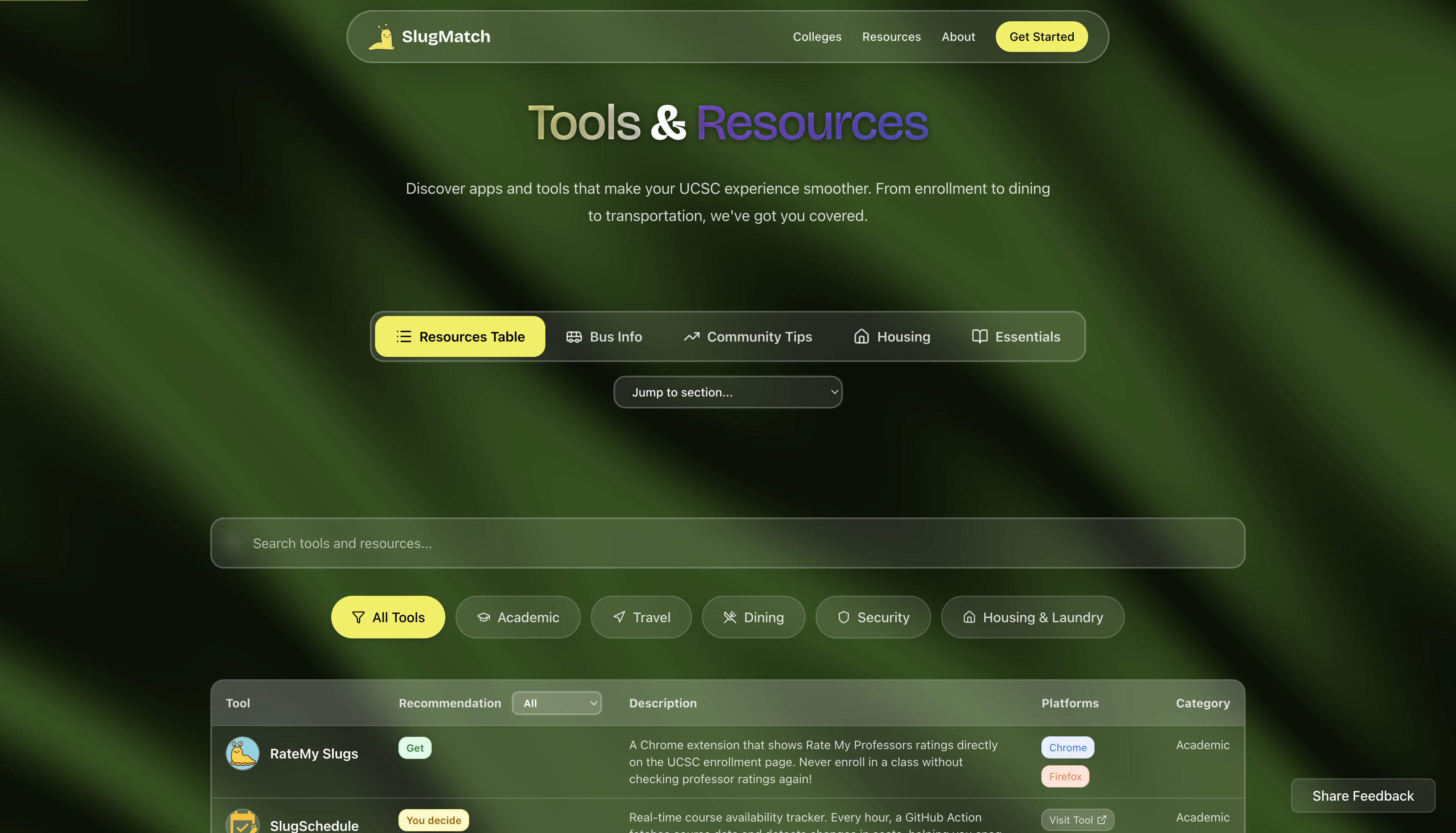The width and height of the screenshot is (1456, 833).
Task: Click the Tools & Resources page heading
Action: 728,122
